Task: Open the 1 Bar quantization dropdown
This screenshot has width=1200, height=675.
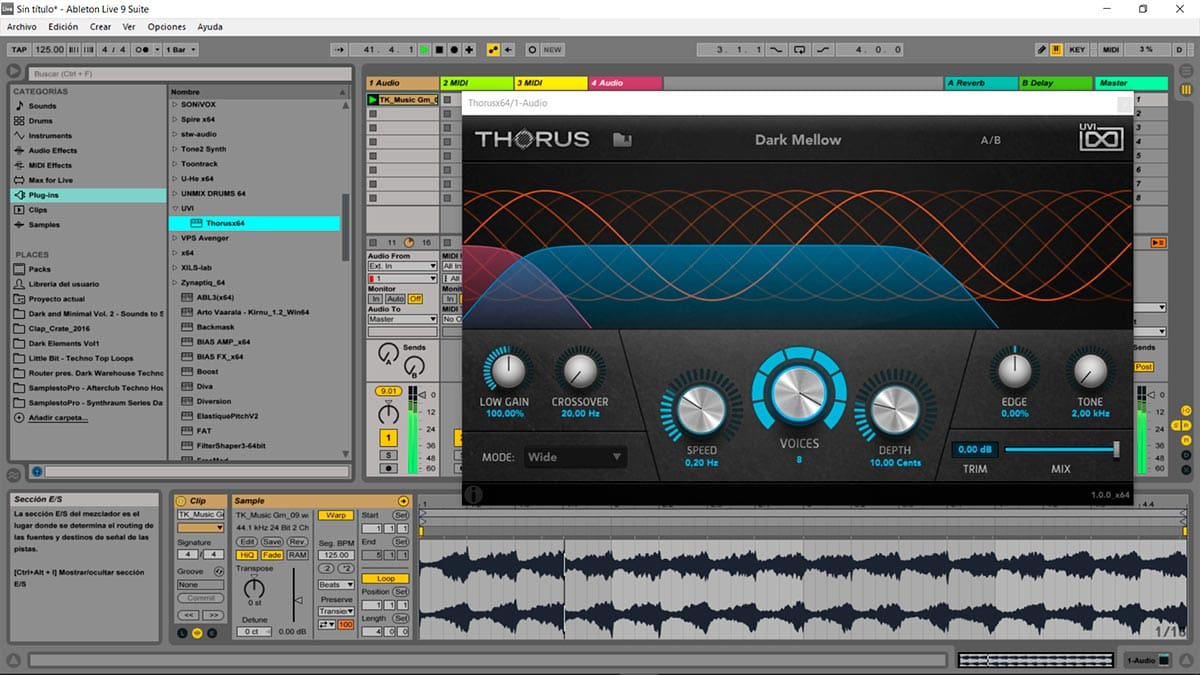Action: [180, 49]
